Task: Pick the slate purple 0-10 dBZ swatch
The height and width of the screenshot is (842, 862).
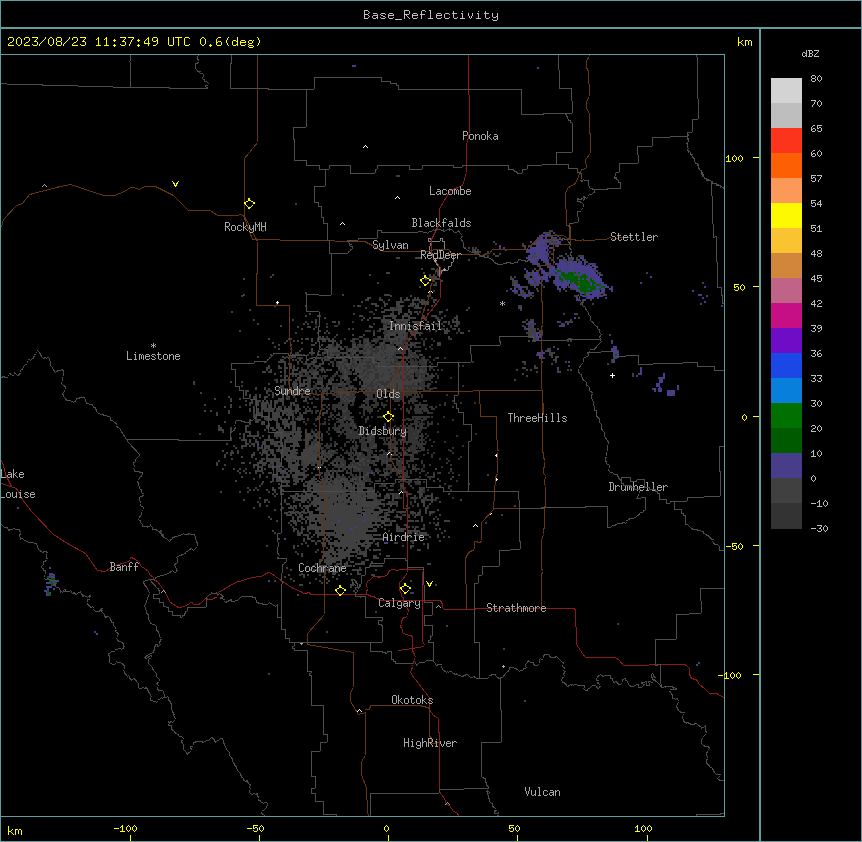Action: pos(786,466)
